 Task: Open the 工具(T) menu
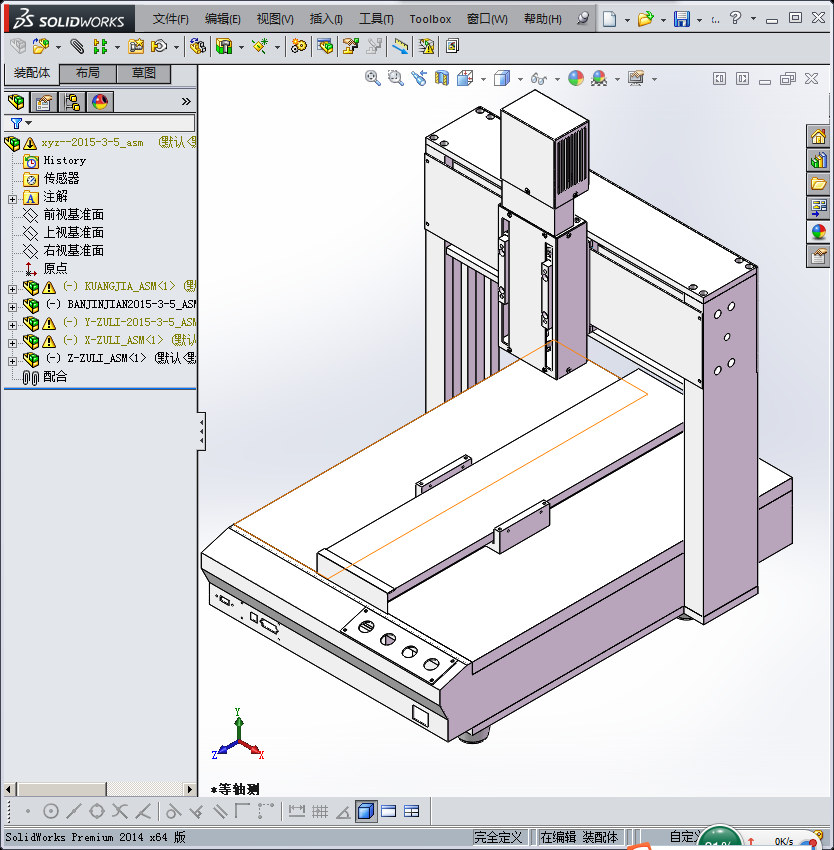(x=376, y=19)
